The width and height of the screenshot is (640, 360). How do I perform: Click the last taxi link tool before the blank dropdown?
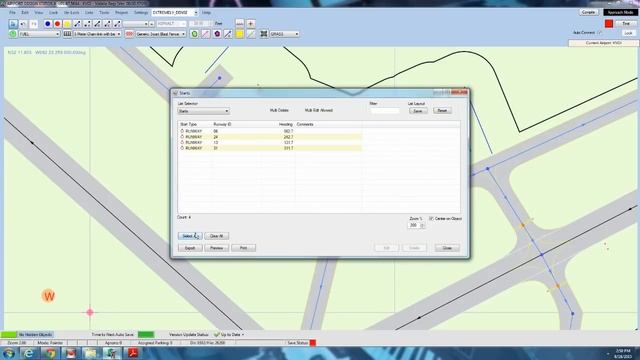(x=117, y=24)
